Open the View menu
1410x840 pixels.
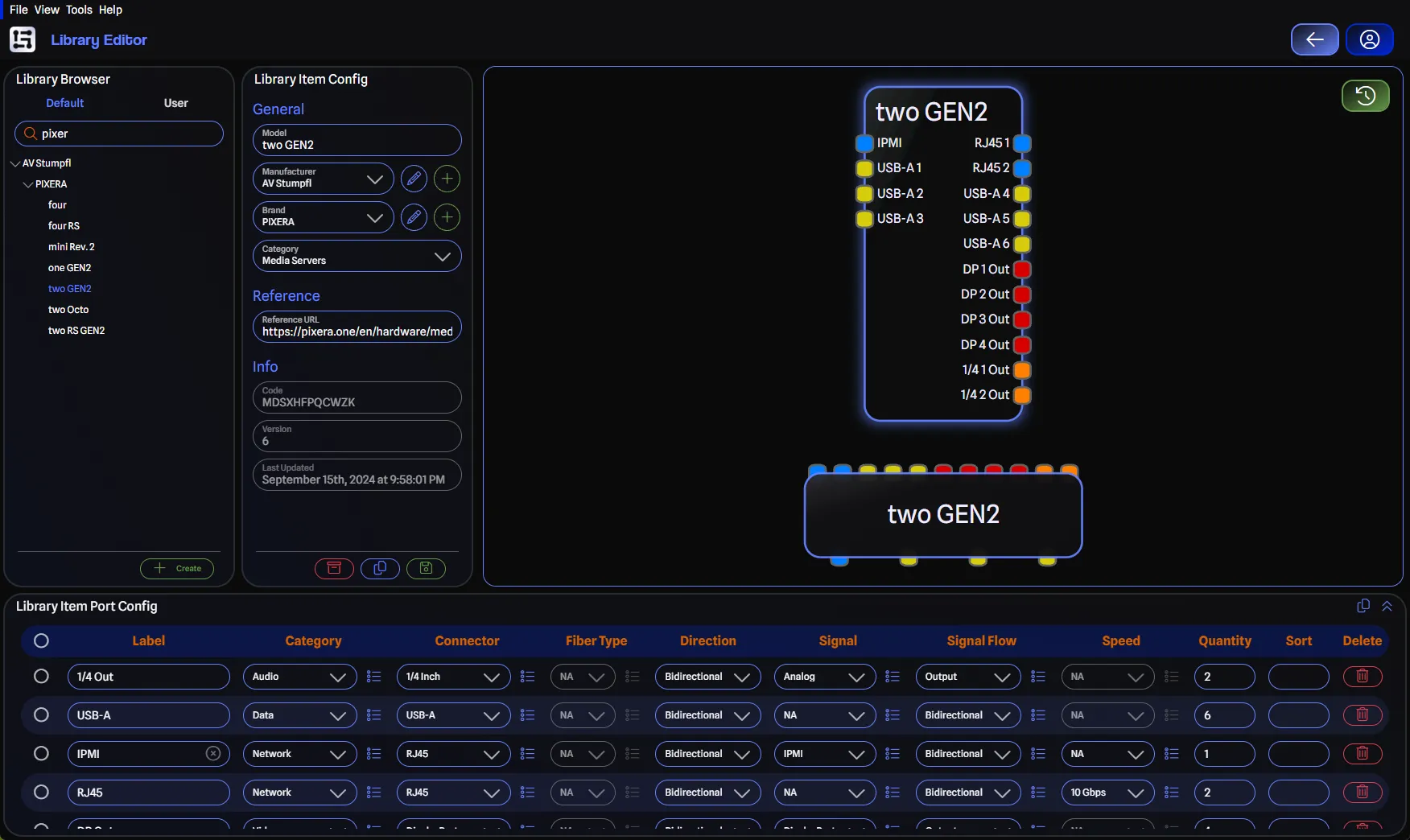coord(47,10)
